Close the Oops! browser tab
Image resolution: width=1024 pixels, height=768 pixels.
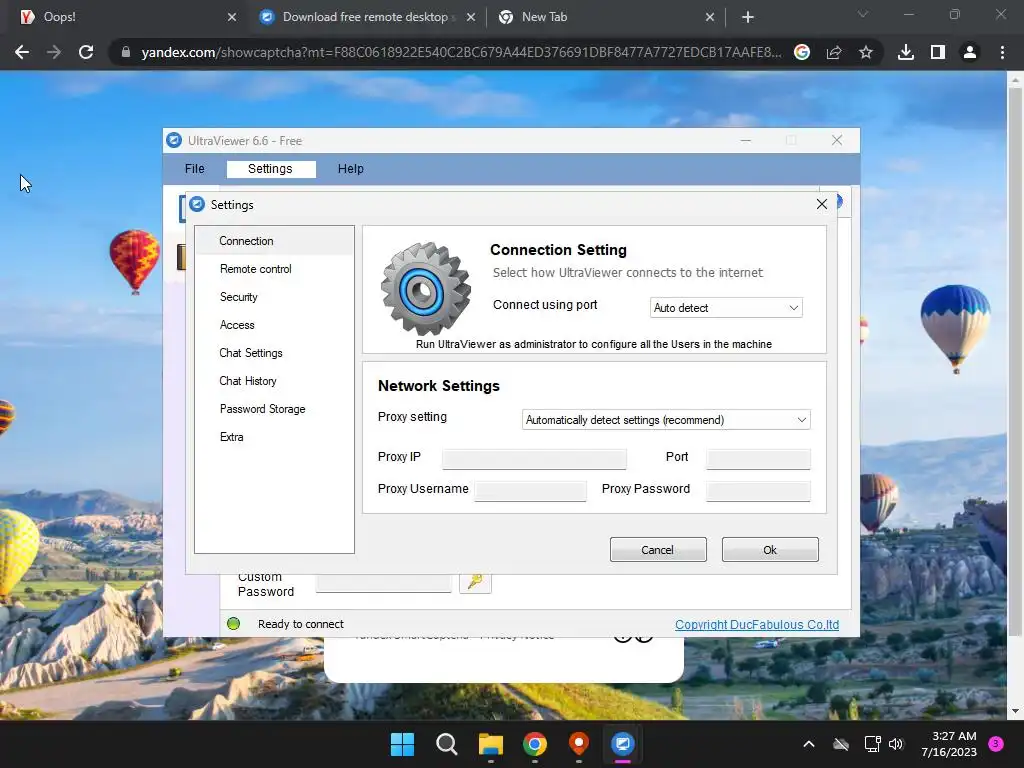click(232, 17)
